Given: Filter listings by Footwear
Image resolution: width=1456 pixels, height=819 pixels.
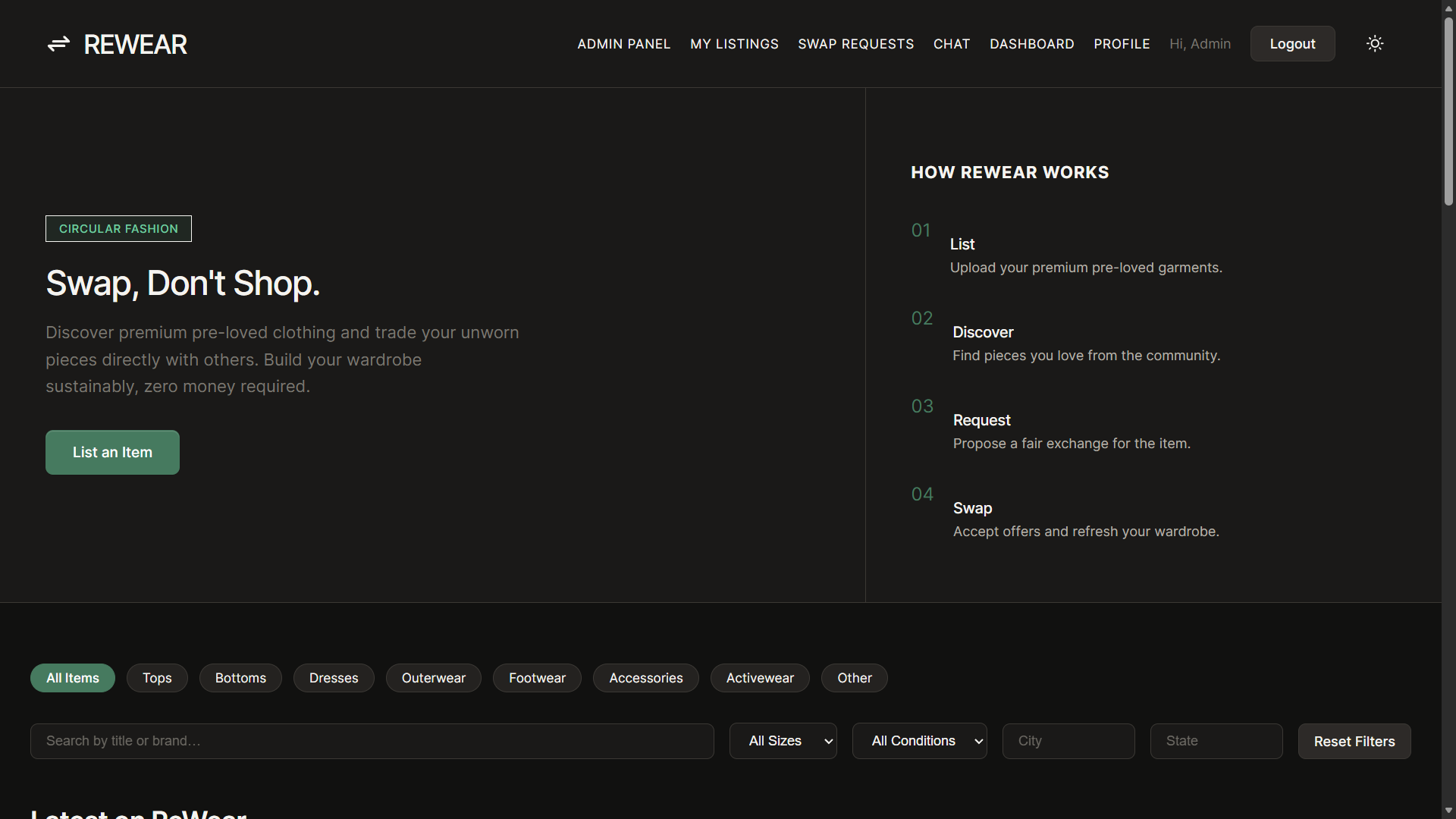Looking at the screenshot, I should tap(537, 678).
